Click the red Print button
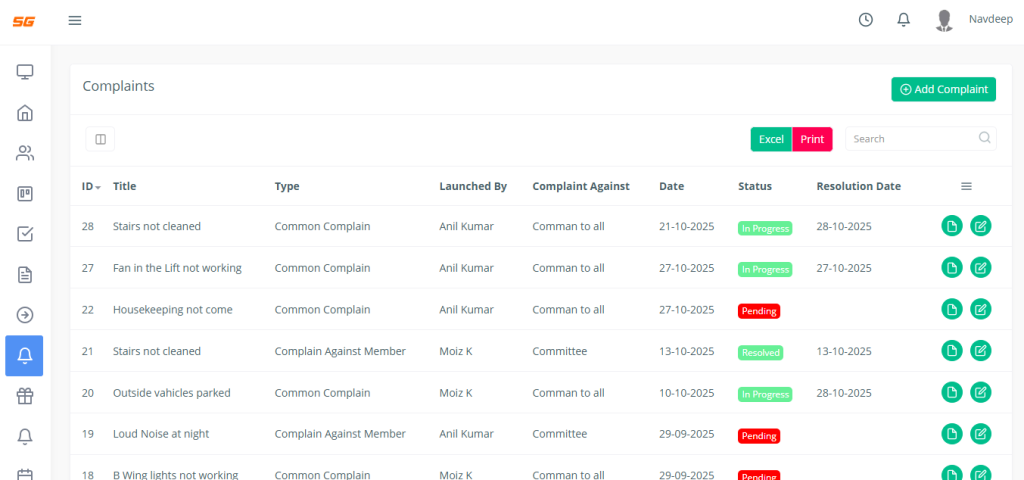The image size is (1024, 480). tap(812, 139)
